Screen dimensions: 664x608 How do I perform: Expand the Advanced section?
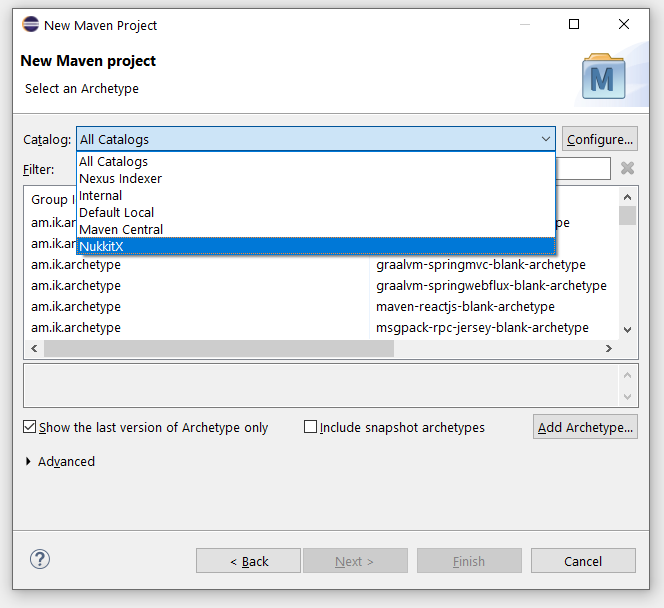(x=29, y=462)
